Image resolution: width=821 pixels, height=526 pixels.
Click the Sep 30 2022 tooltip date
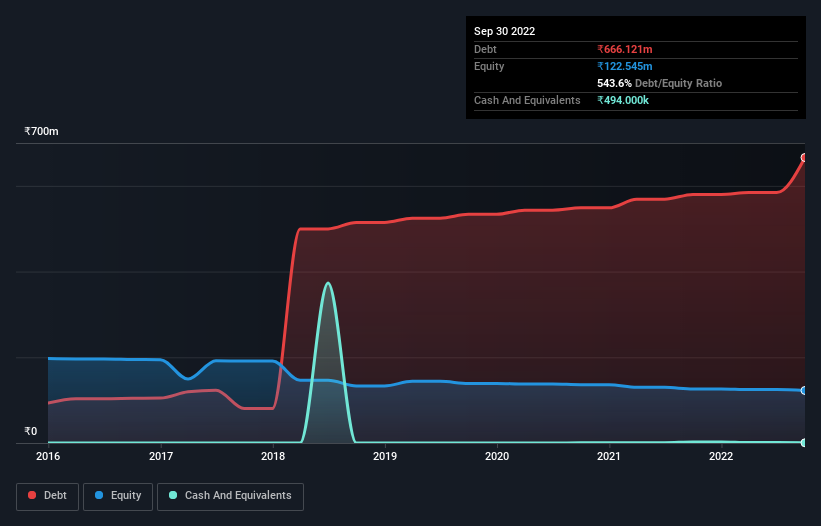[x=504, y=31]
